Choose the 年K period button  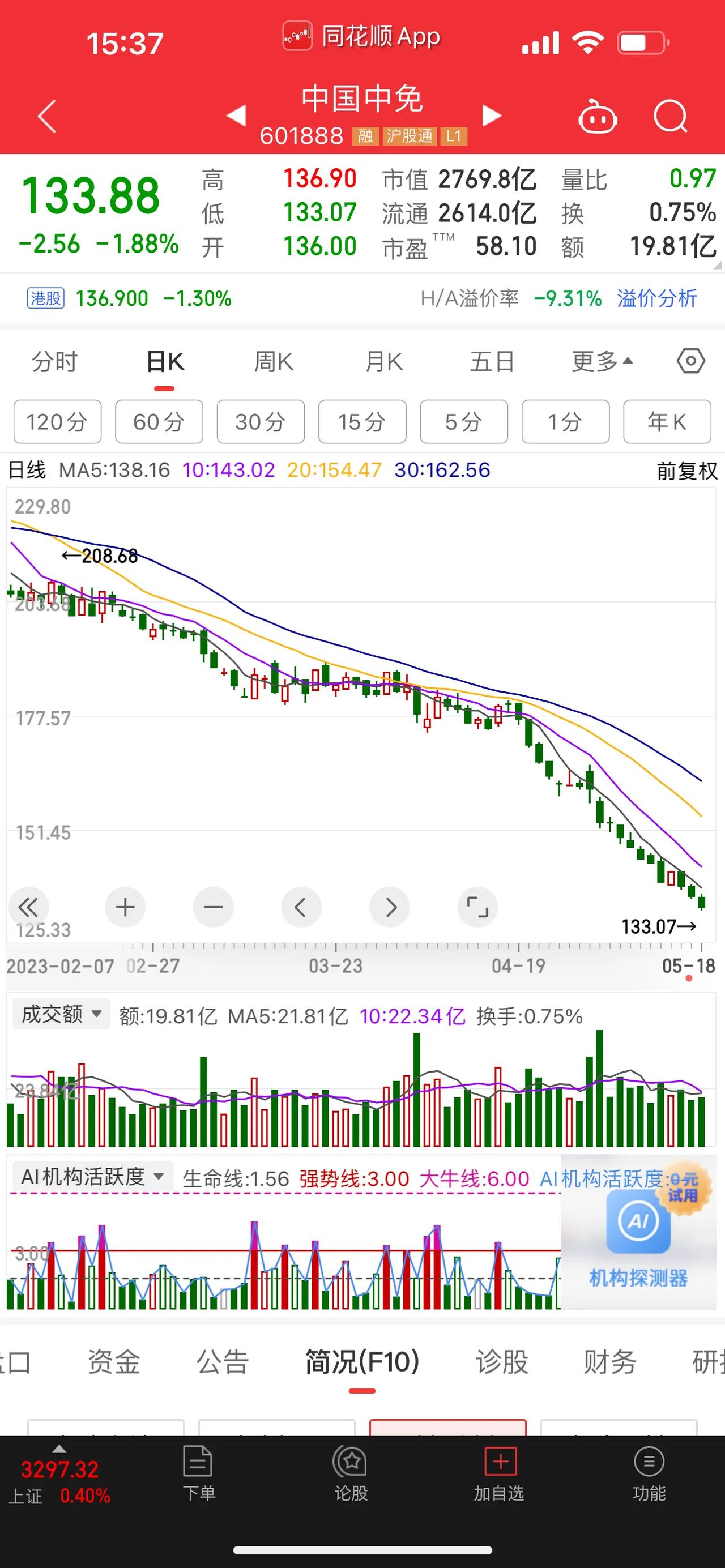point(667,422)
